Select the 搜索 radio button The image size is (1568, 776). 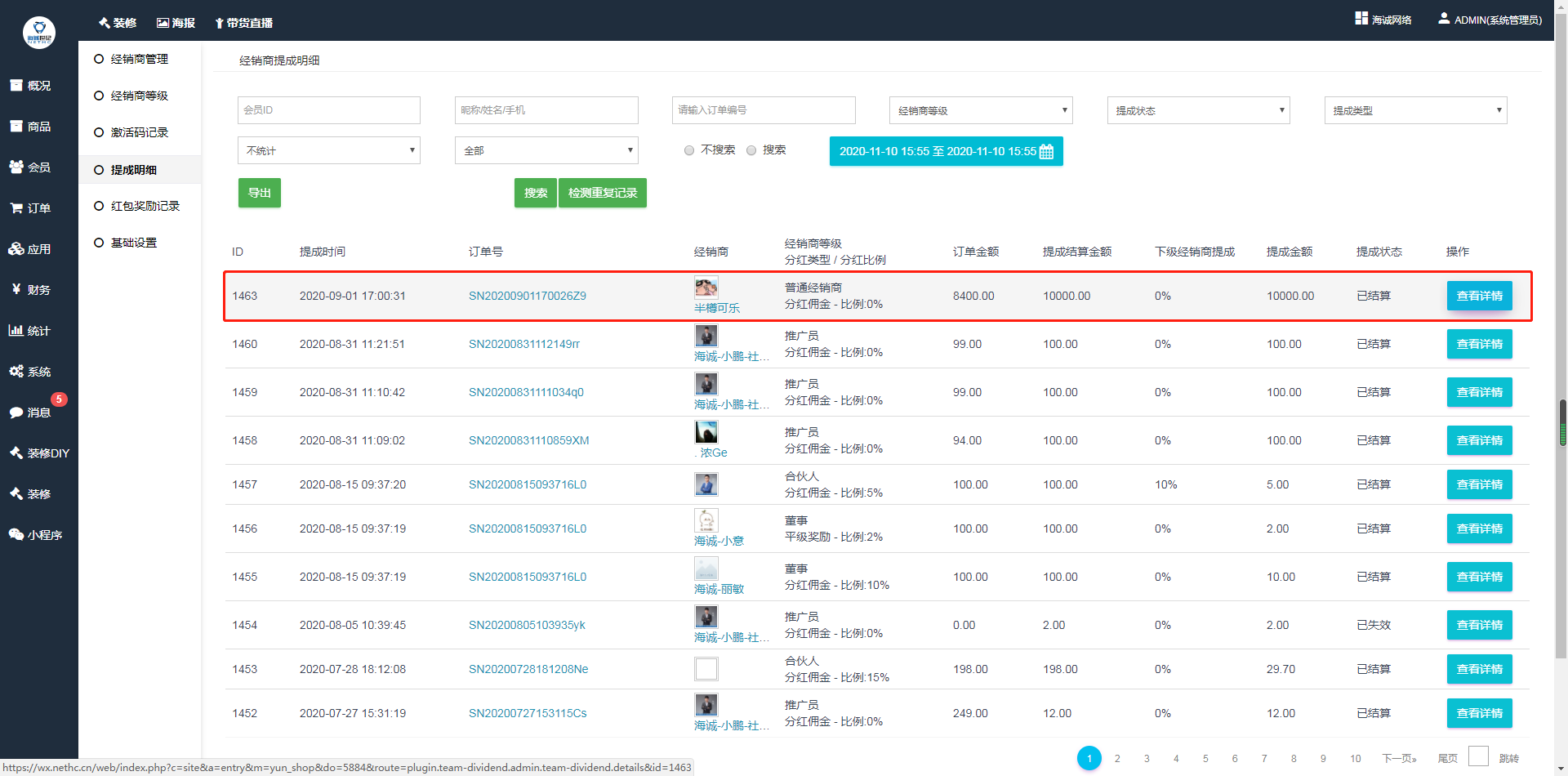coord(751,150)
